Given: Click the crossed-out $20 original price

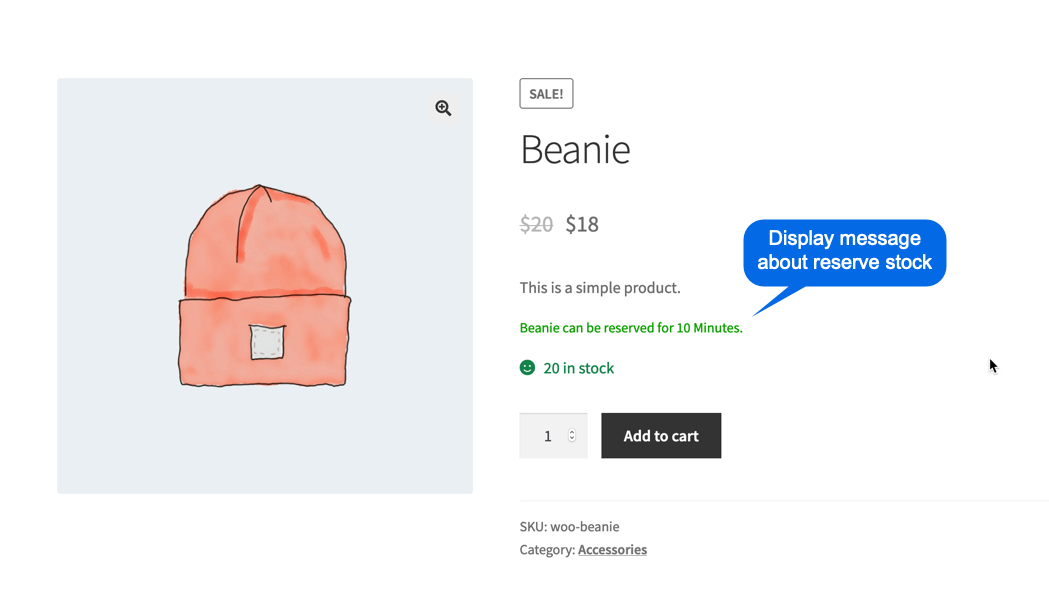Looking at the screenshot, I should point(536,224).
